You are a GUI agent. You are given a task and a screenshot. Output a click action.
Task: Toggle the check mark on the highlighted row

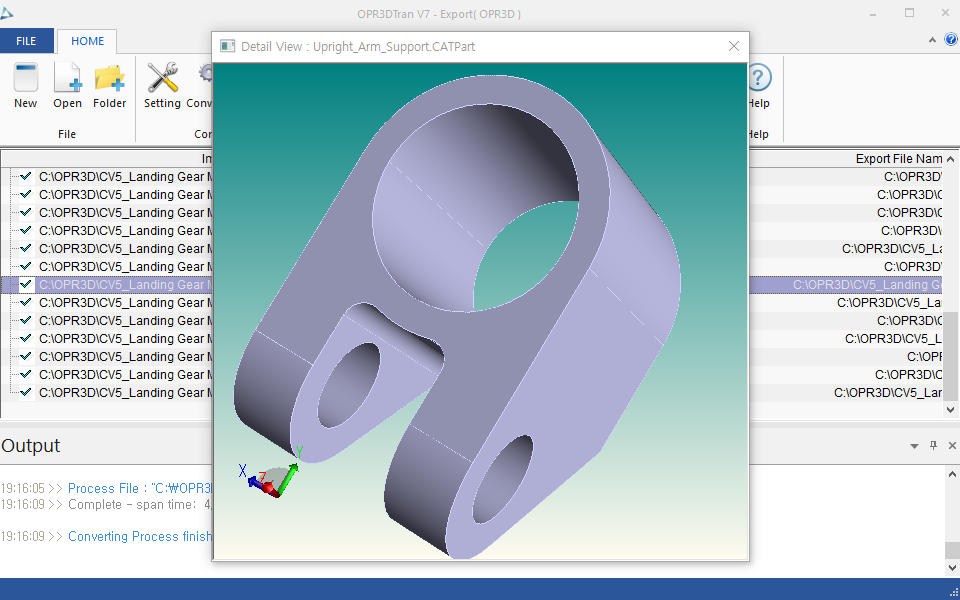[x=26, y=285]
